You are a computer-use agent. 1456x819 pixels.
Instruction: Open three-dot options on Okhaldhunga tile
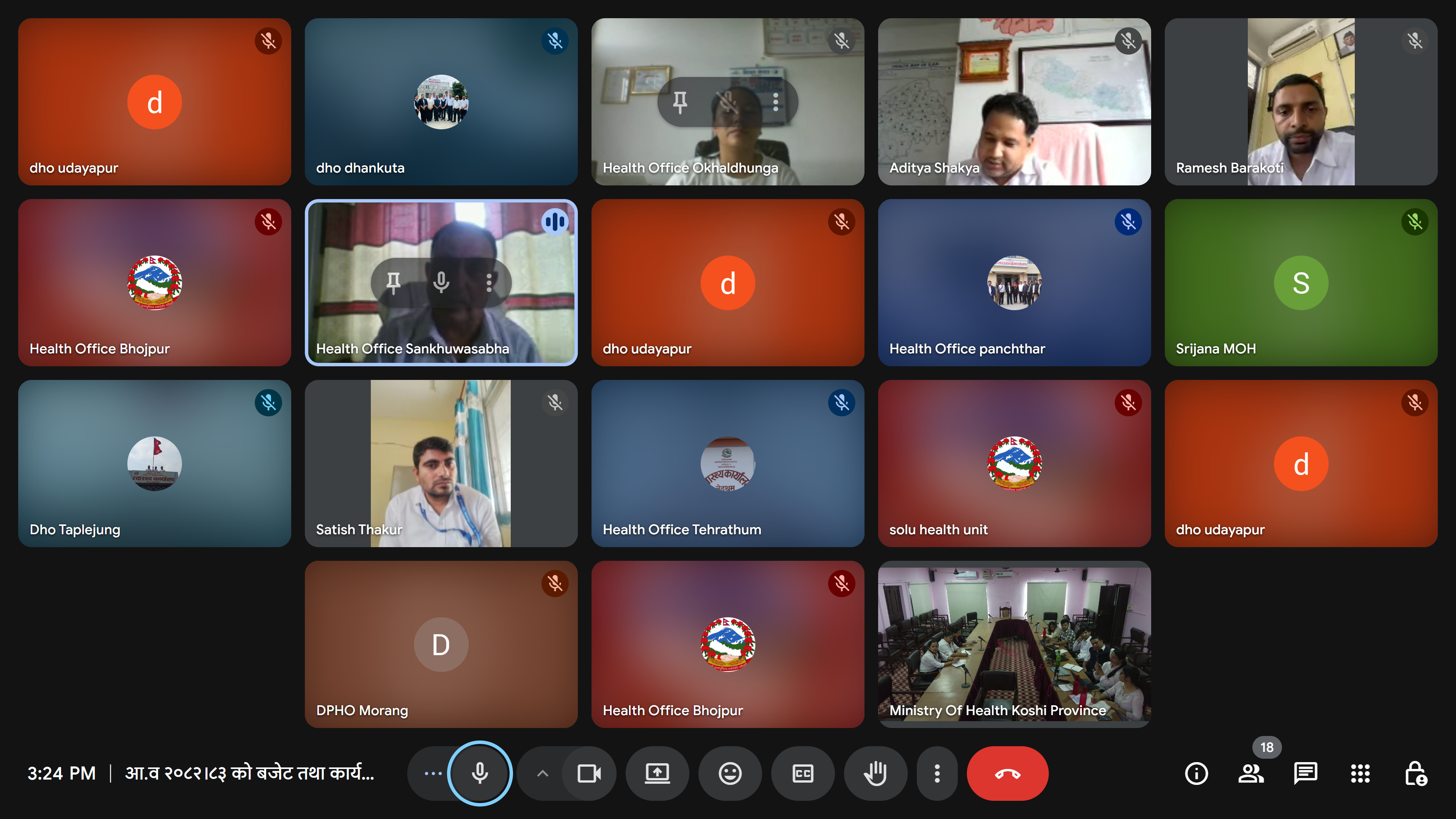point(775,102)
